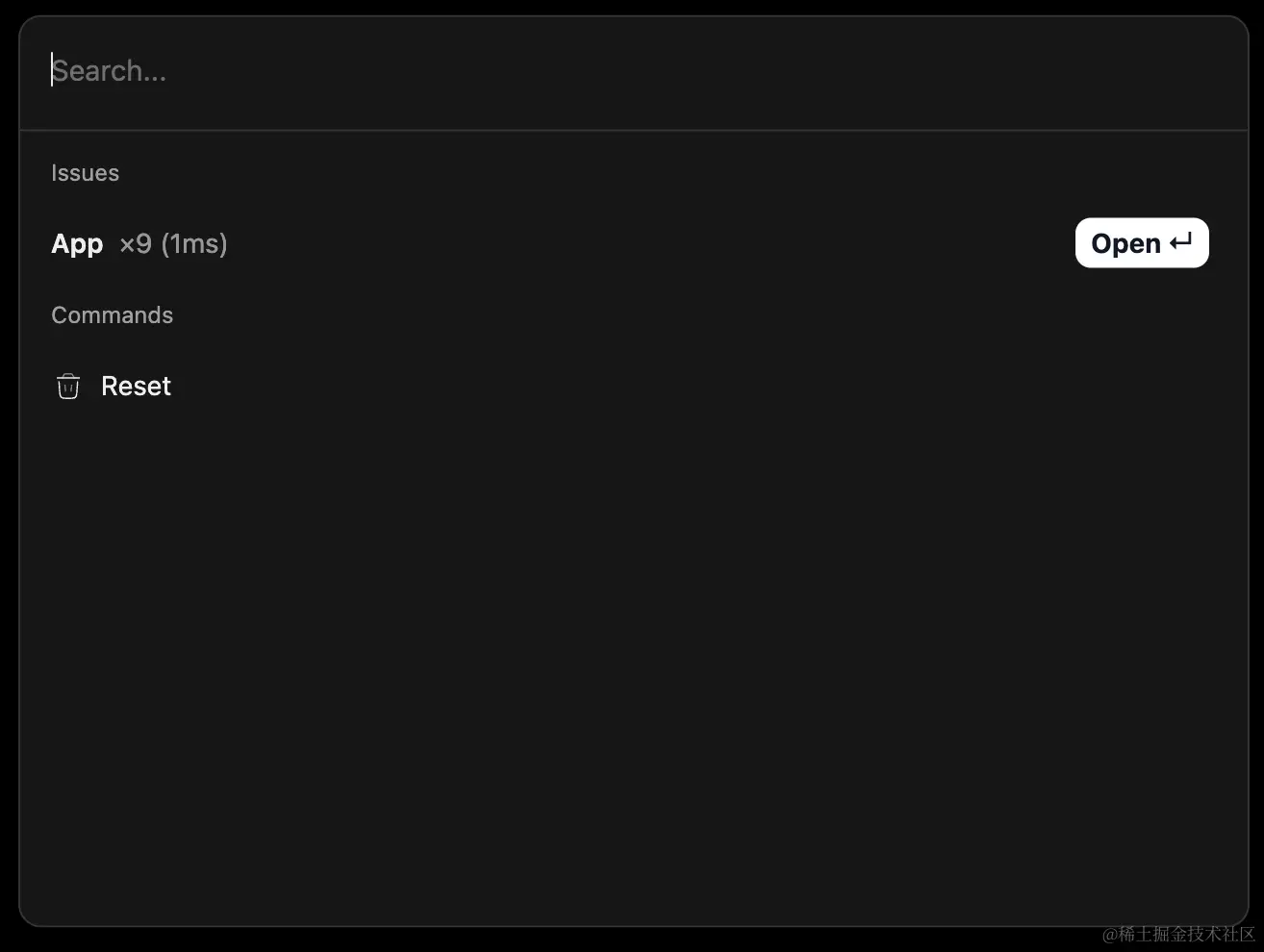The image size is (1264, 952).
Task: Click the Issues section heading
Action: pyautogui.click(x=85, y=173)
